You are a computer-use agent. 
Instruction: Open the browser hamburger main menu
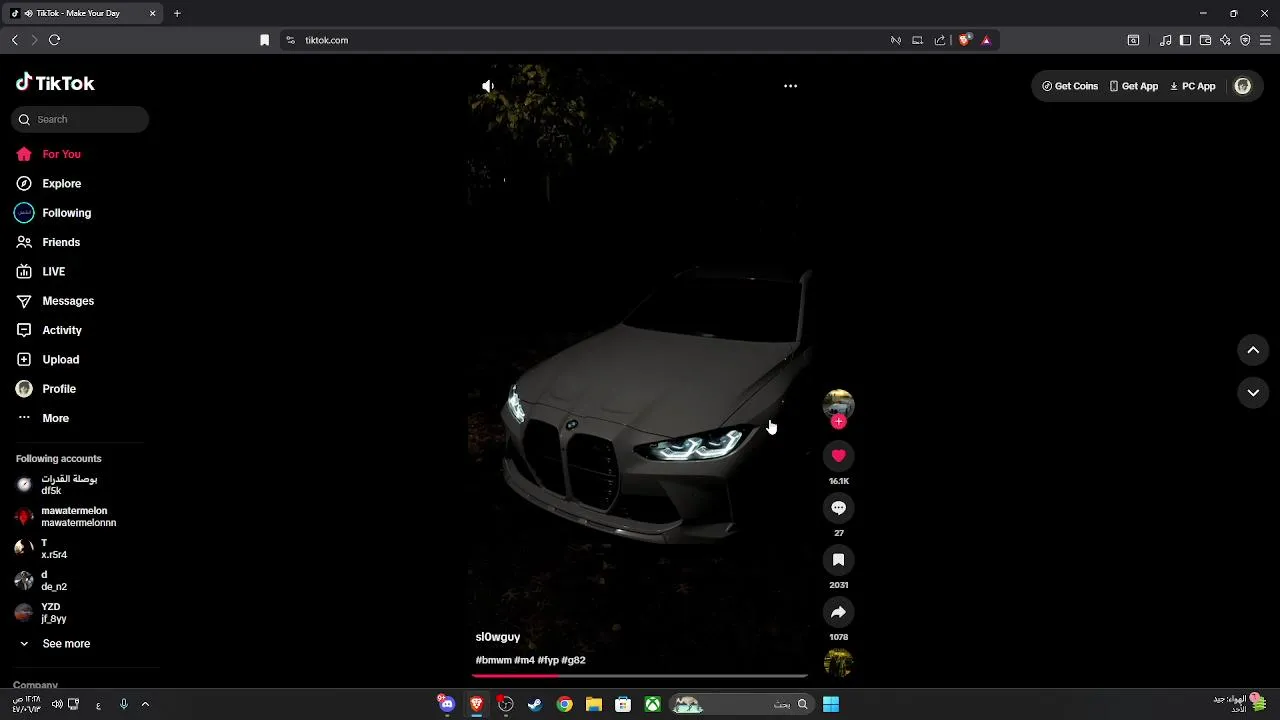point(1265,40)
